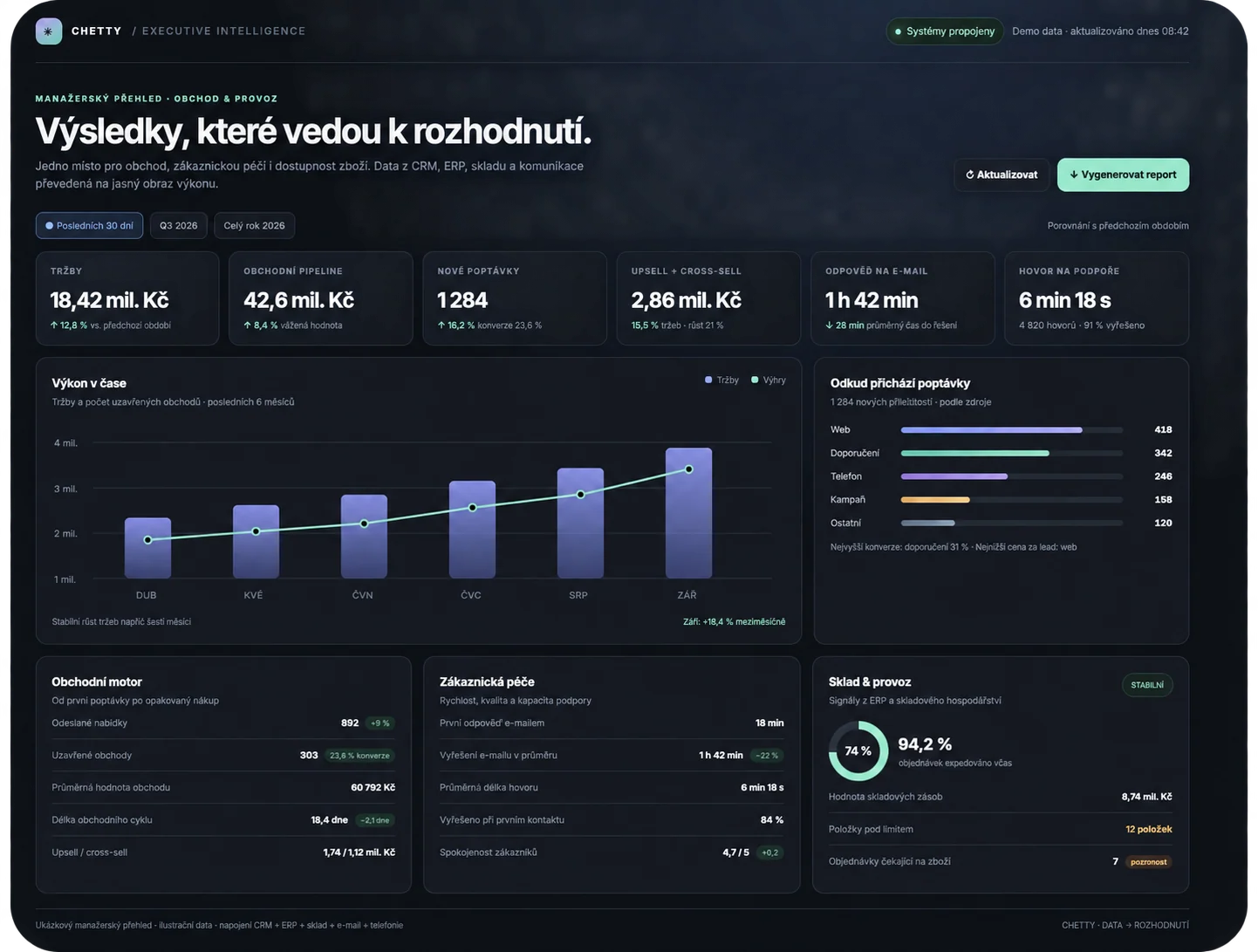Screen dimensions: 1258x952
Task: Click the Kampaň source progress bar
Action: tap(1012, 500)
